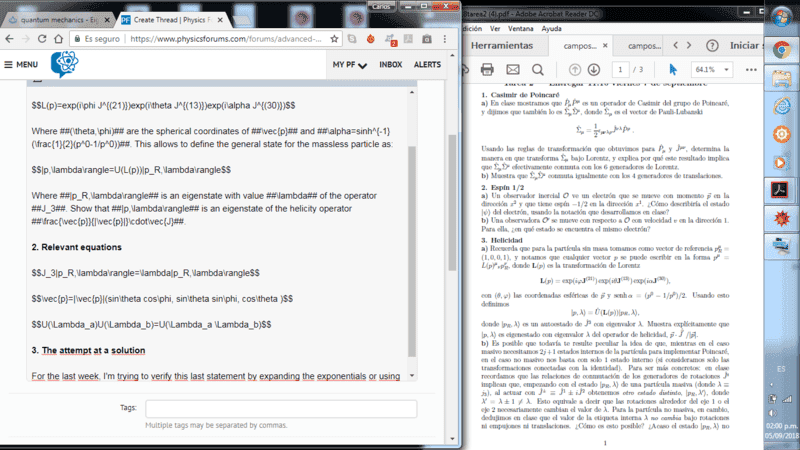Viewport: 800px width, 450px height.
Task: Send the PDF by email in Acrobat
Action: click(x=513, y=69)
